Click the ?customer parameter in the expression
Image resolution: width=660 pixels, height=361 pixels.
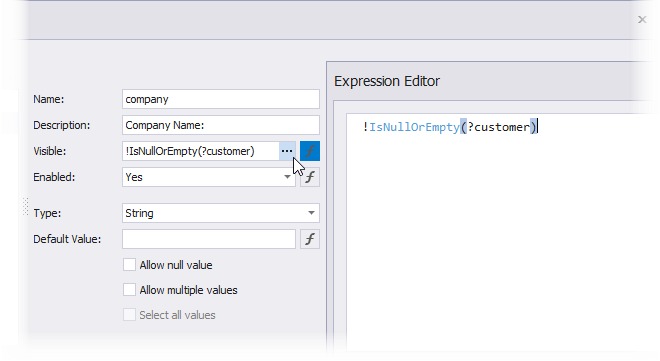(498, 127)
